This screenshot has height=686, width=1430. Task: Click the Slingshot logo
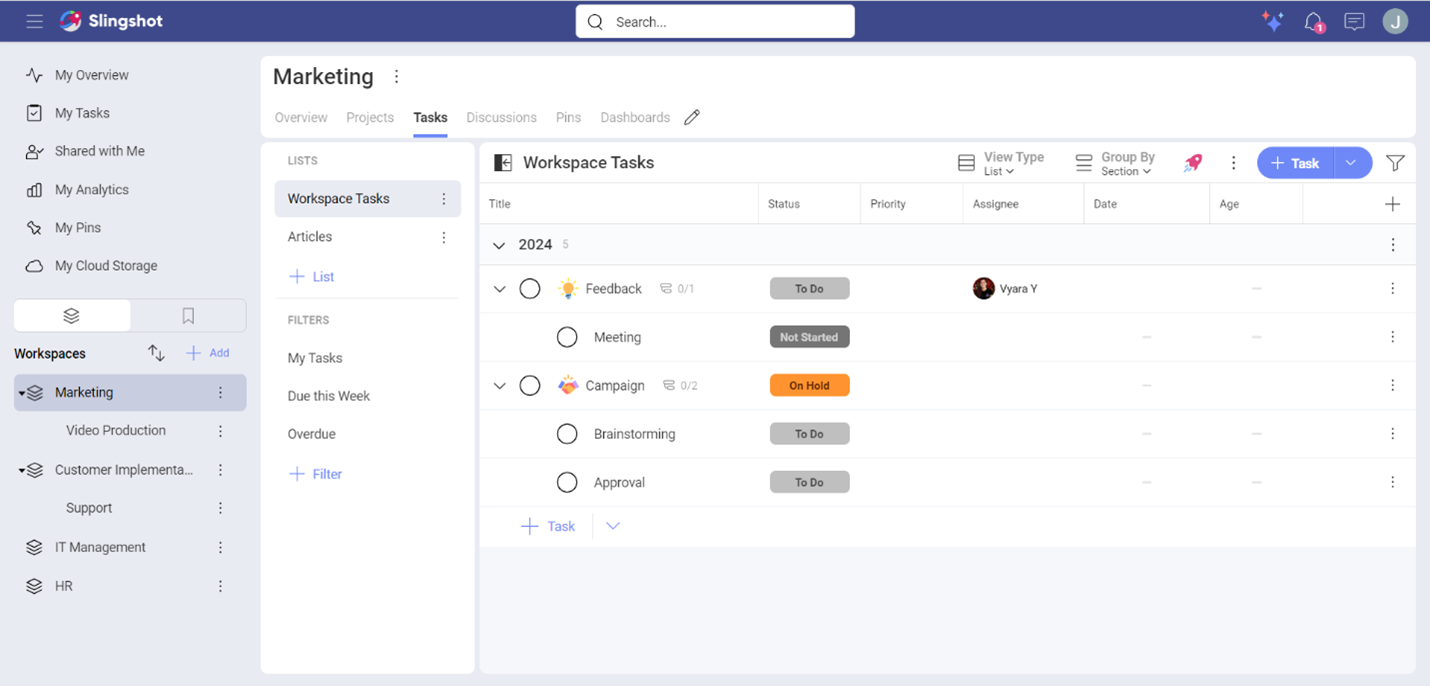click(x=111, y=21)
